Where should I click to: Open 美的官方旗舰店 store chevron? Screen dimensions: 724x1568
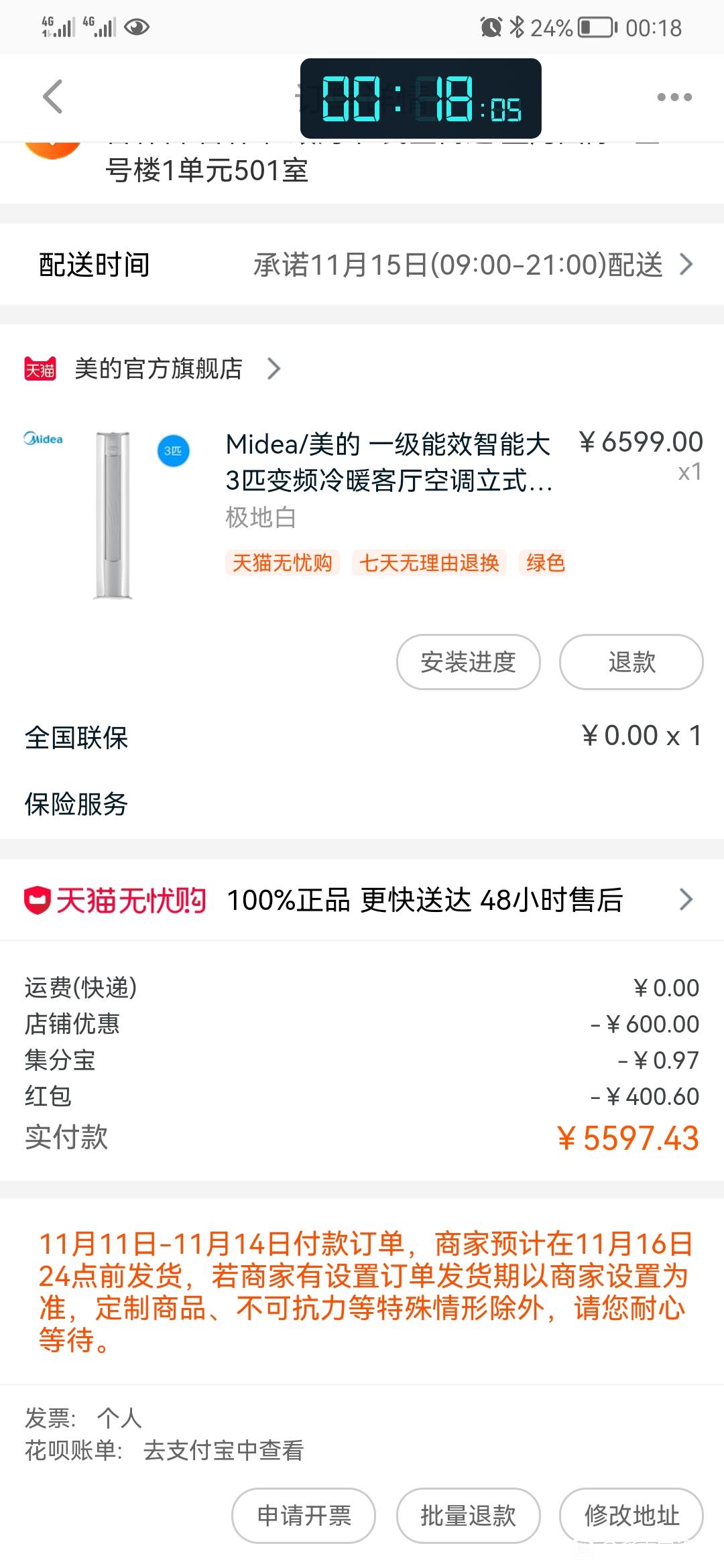pos(274,369)
